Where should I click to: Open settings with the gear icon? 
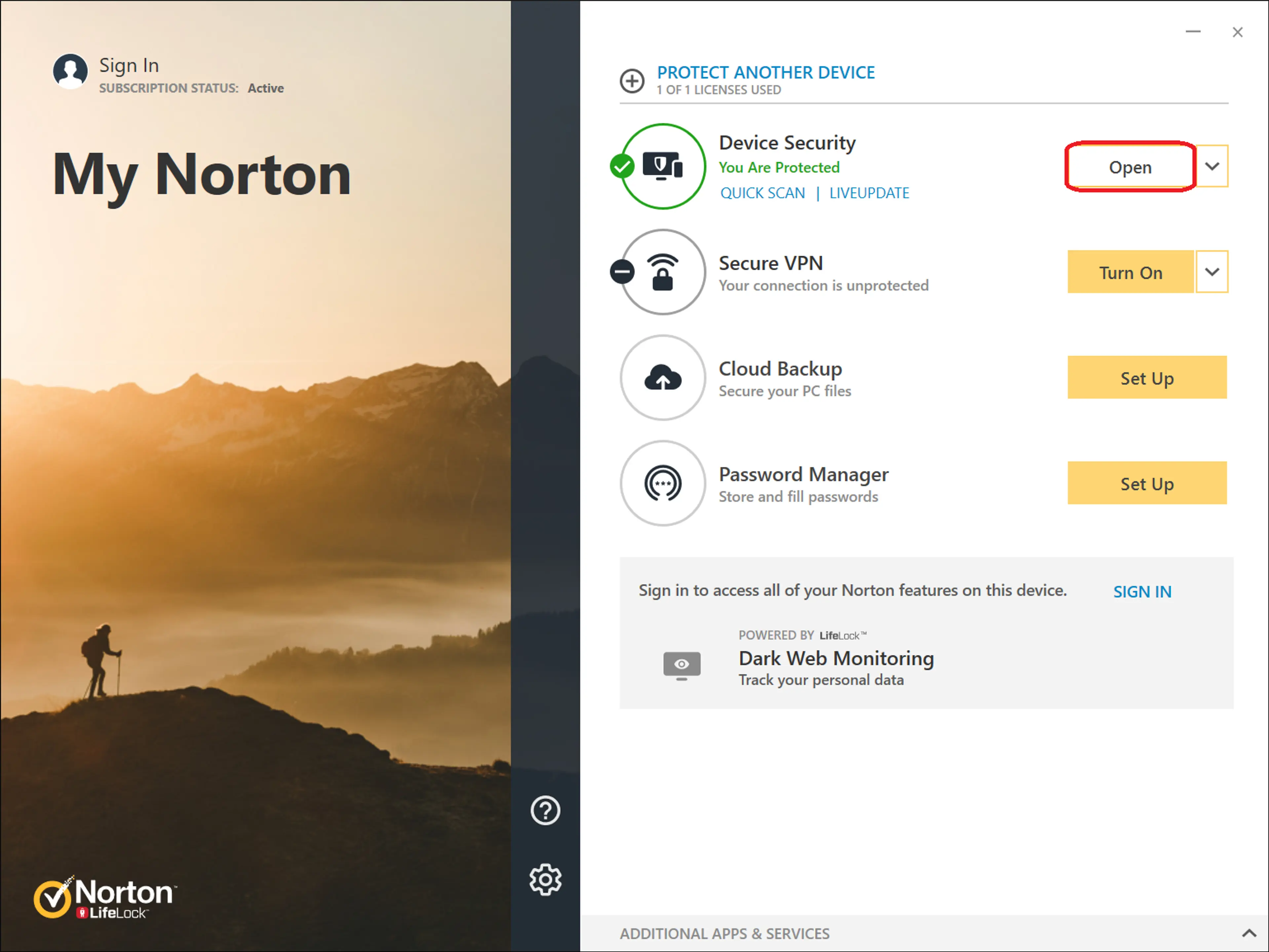tap(545, 879)
